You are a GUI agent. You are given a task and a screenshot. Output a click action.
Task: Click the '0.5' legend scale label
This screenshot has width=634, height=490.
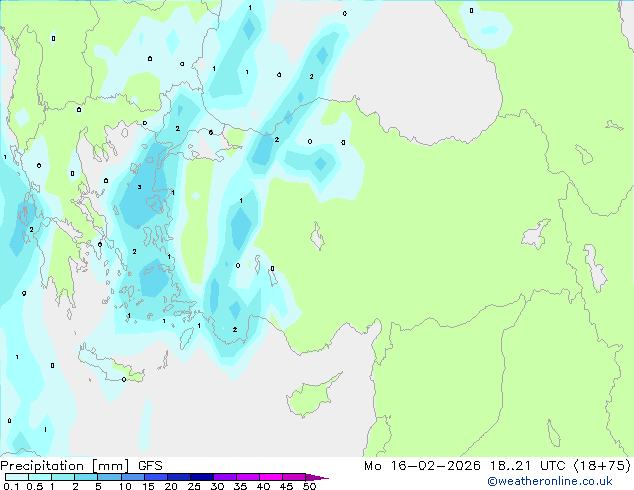tap(35, 486)
